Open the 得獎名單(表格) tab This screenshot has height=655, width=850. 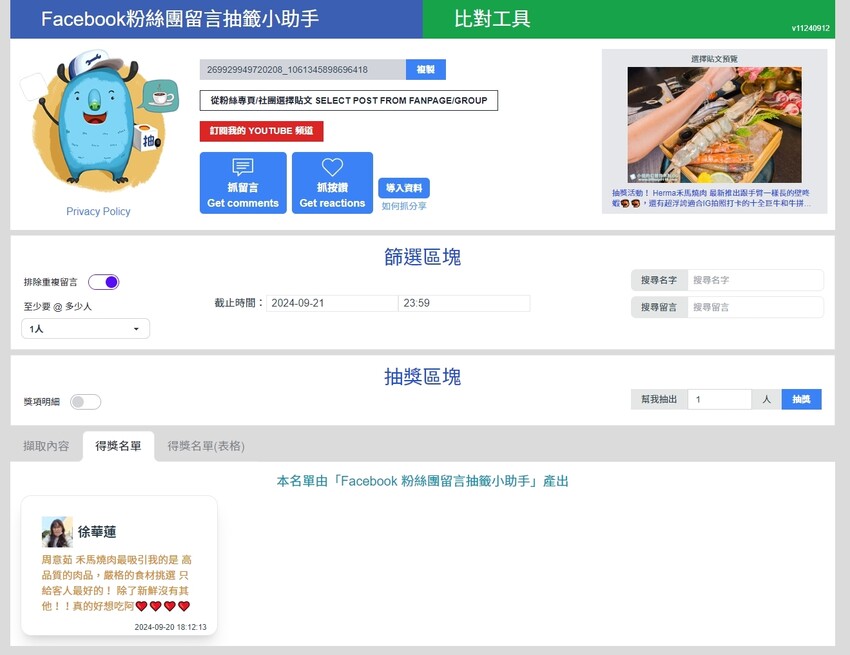(x=206, y=446)
